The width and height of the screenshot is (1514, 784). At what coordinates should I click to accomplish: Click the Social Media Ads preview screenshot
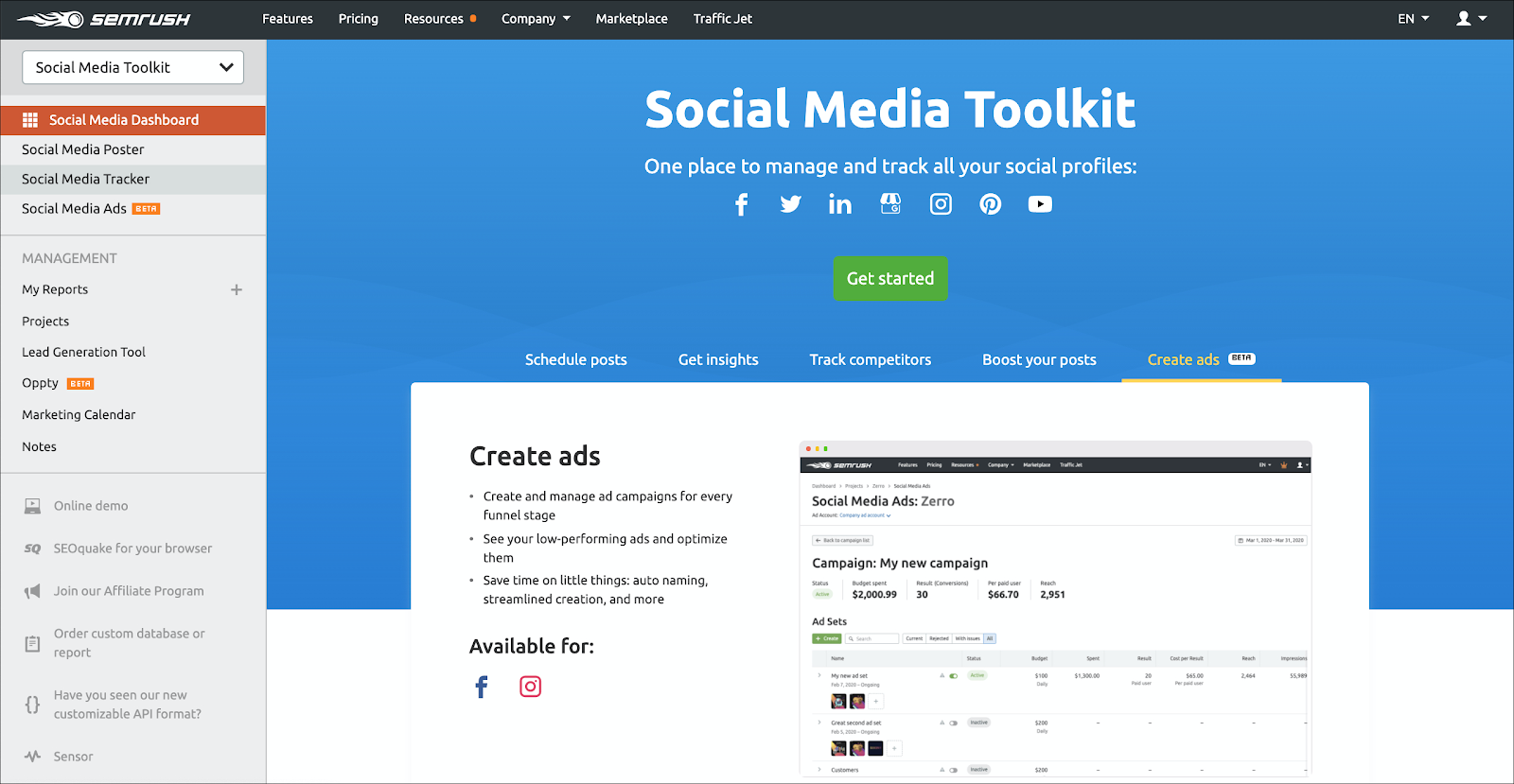click(1056, 609)
